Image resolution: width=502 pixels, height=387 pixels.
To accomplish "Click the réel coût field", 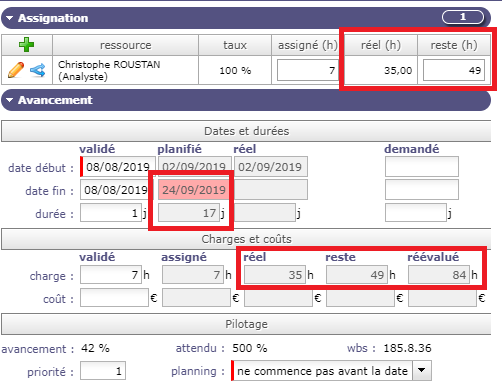I will point(278,298).
